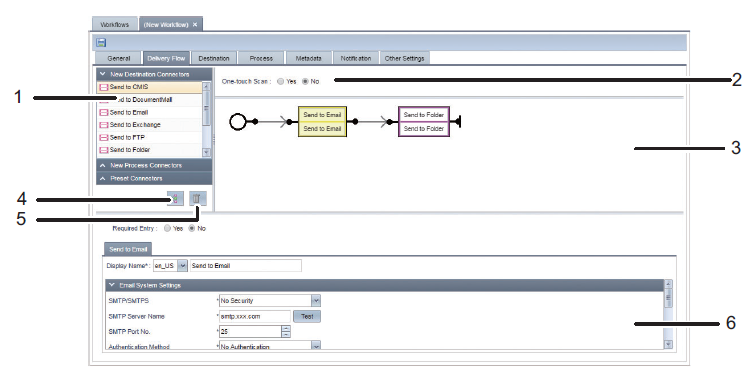Open the Other Settings tab
The width and height of the screenshot is (751, 377).
(x=405, y=58)
